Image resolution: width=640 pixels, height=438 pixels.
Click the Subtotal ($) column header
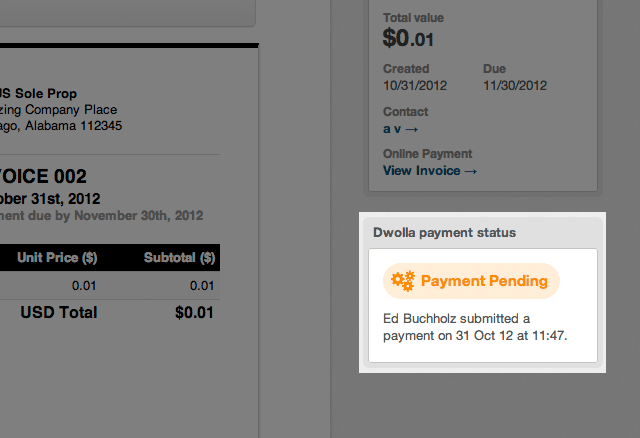pos(179,257)
